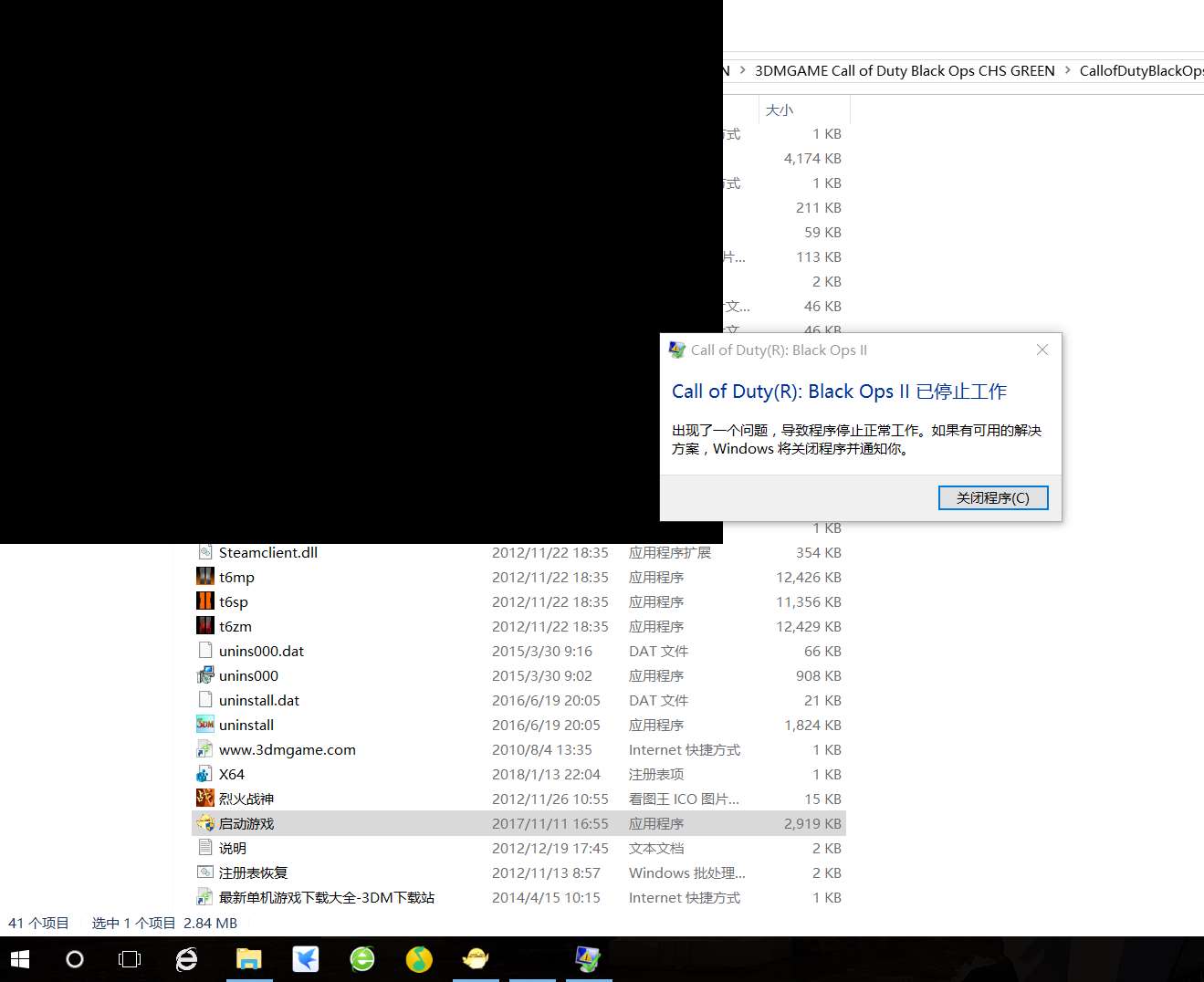
Task: Click the 烈火战神 file name
Action: tap(246, 799)
